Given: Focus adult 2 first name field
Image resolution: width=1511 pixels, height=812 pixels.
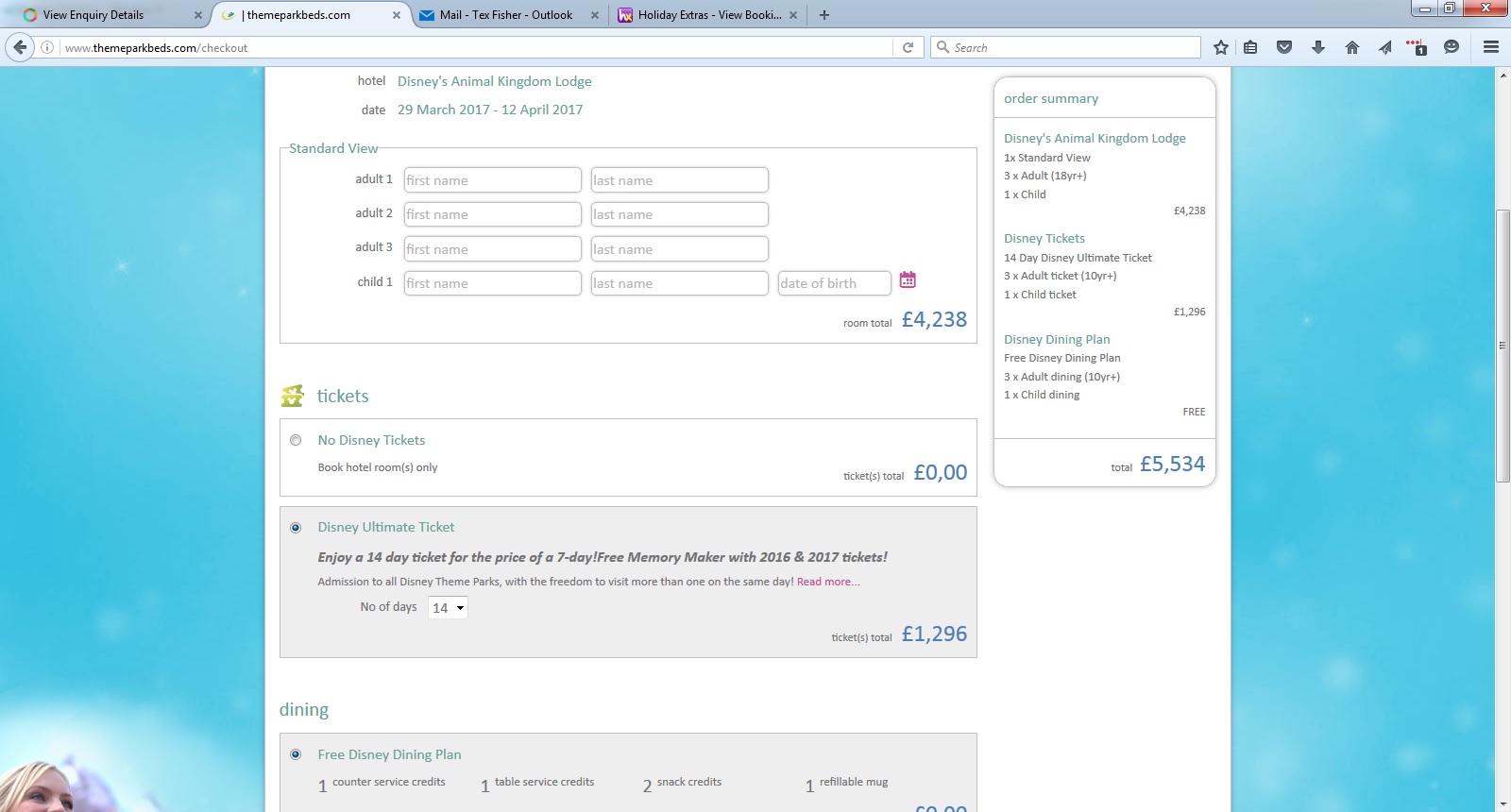Looking at the screenshot, I should 492,214.
